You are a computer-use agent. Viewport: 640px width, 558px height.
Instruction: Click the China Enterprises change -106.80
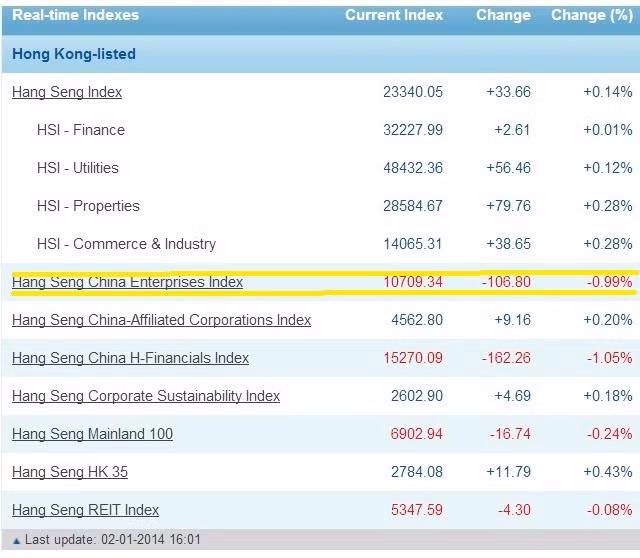(506, 282)
